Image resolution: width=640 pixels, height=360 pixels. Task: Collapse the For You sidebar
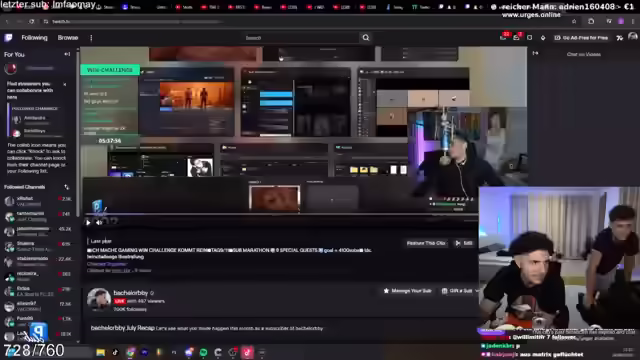(x=67, y=54)
